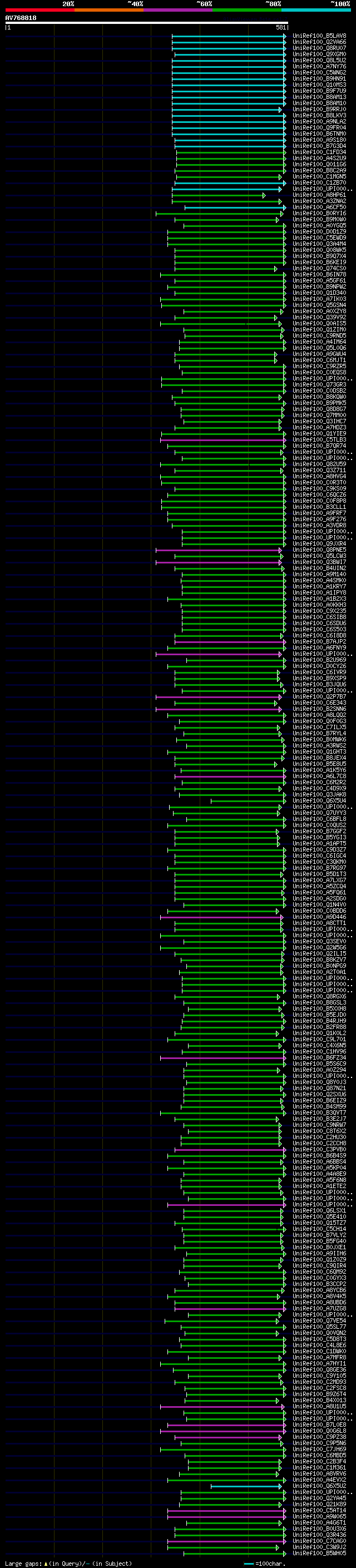Select hit UniRef100_B3CLL1
This screenshot has width=356, height=1568.
[x=319, y=507]
